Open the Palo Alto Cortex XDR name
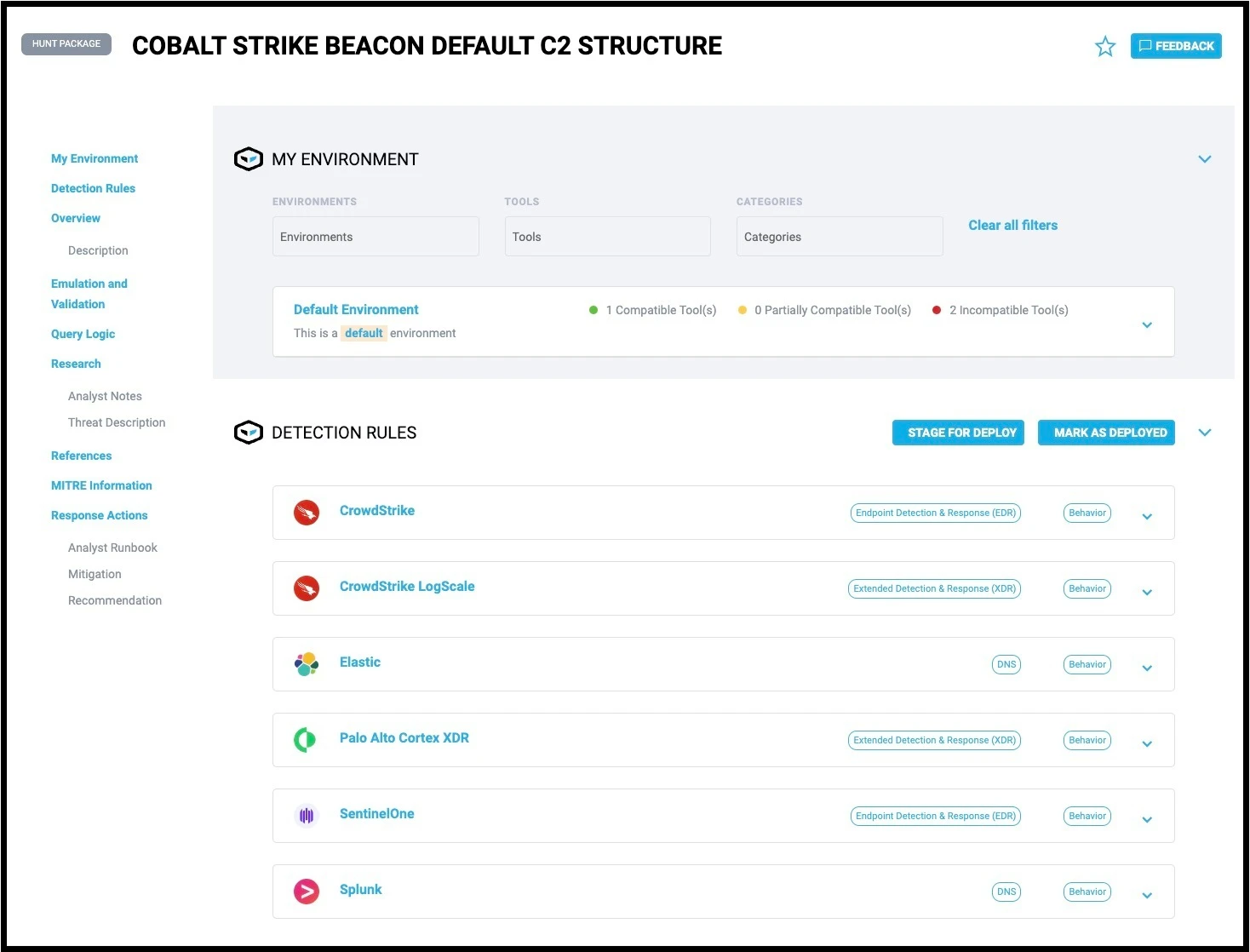1250x952 pixels. click(x=404, y=738)
